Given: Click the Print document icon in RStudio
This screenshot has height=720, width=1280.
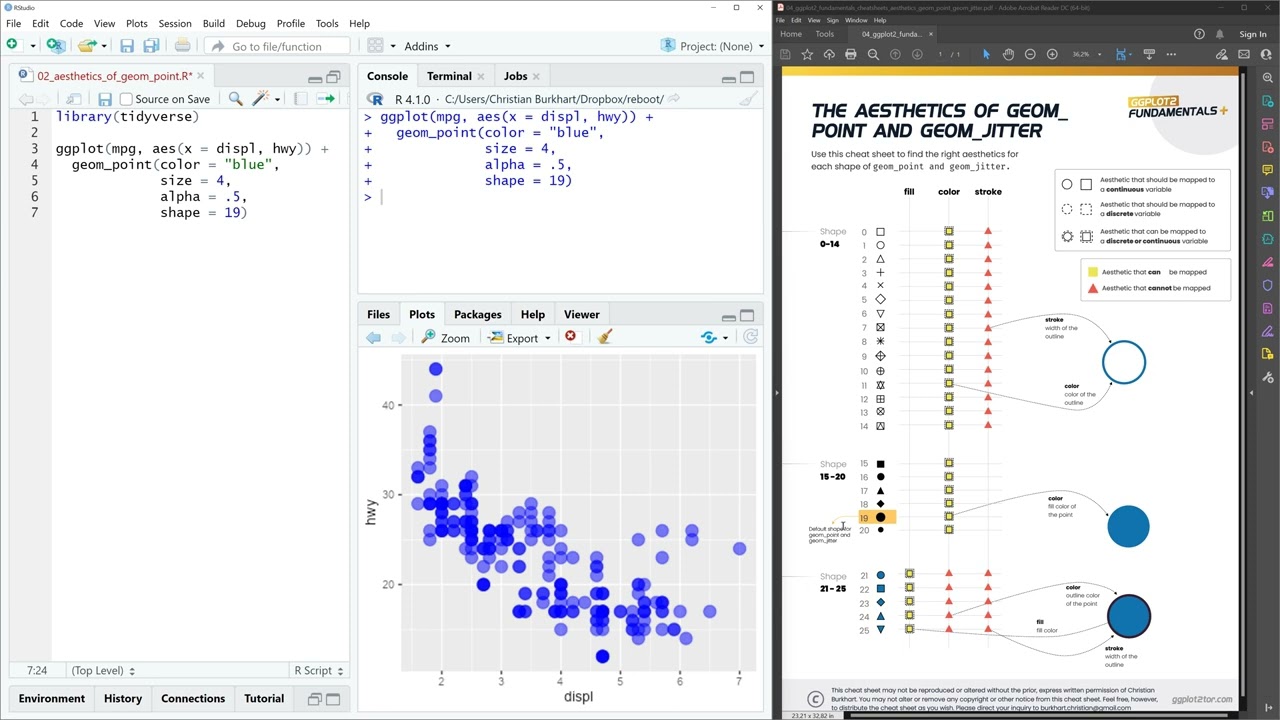Looking at the screenshot, I should (182, 46).
